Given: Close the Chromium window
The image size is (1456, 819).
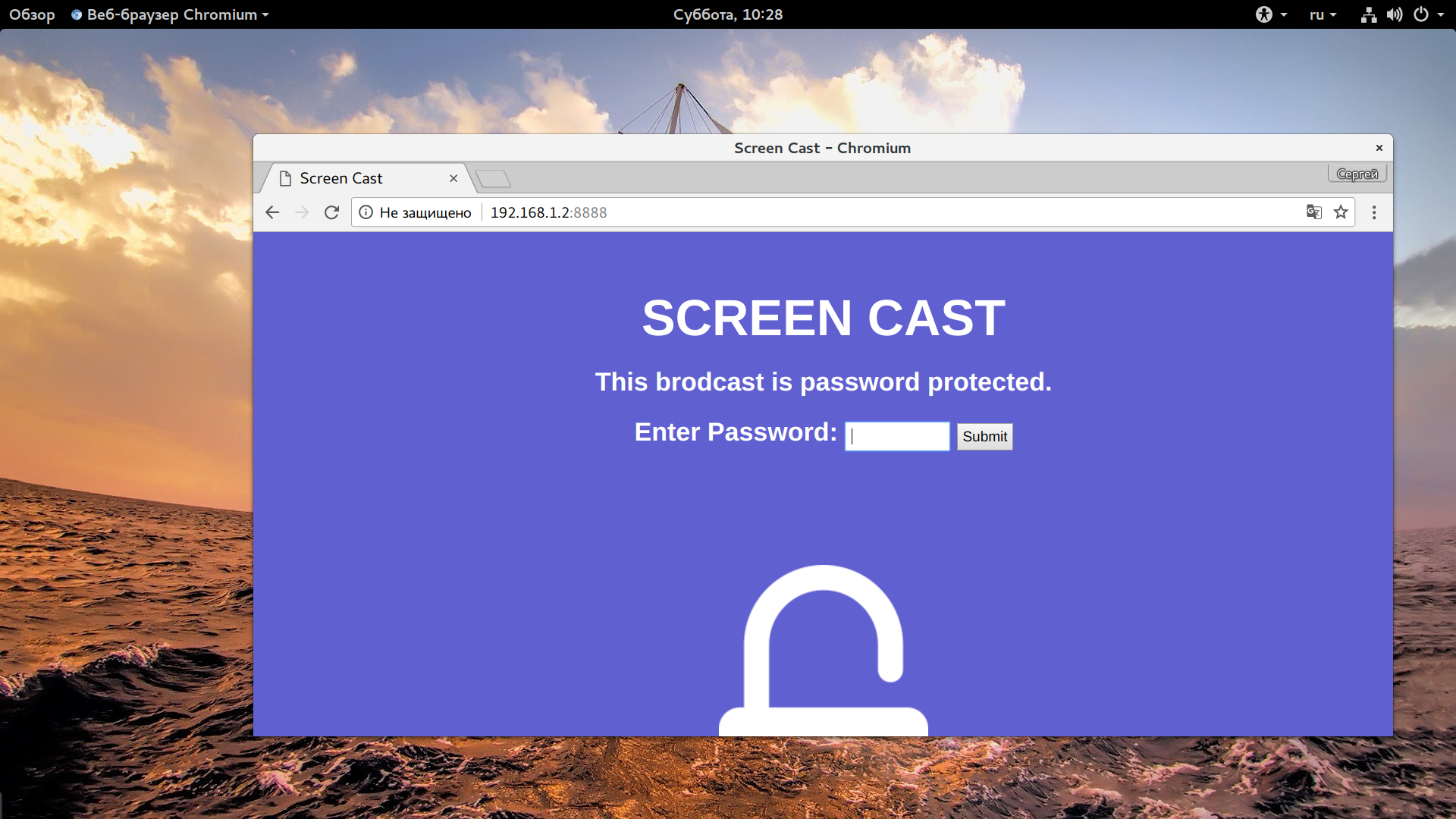Looking at the screenshot, I should tap(1379, 148).
